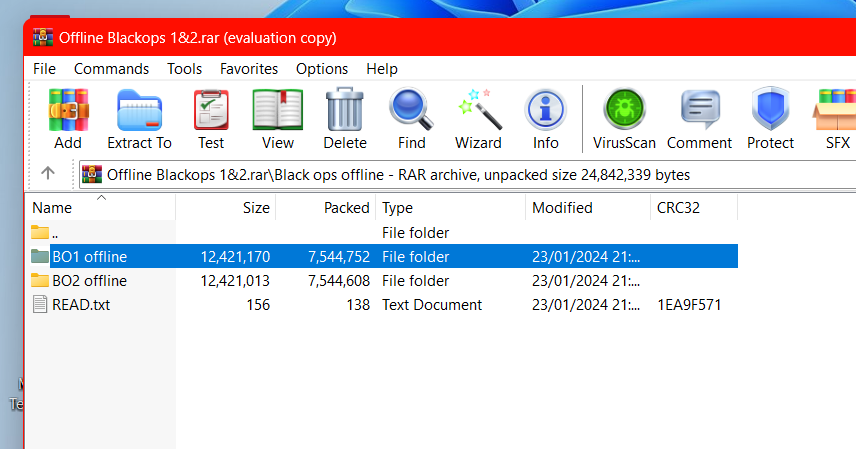This screenshot has width=856, height=449.
Task: Open the Favorites menu
Action: click(x=249, y=69)
